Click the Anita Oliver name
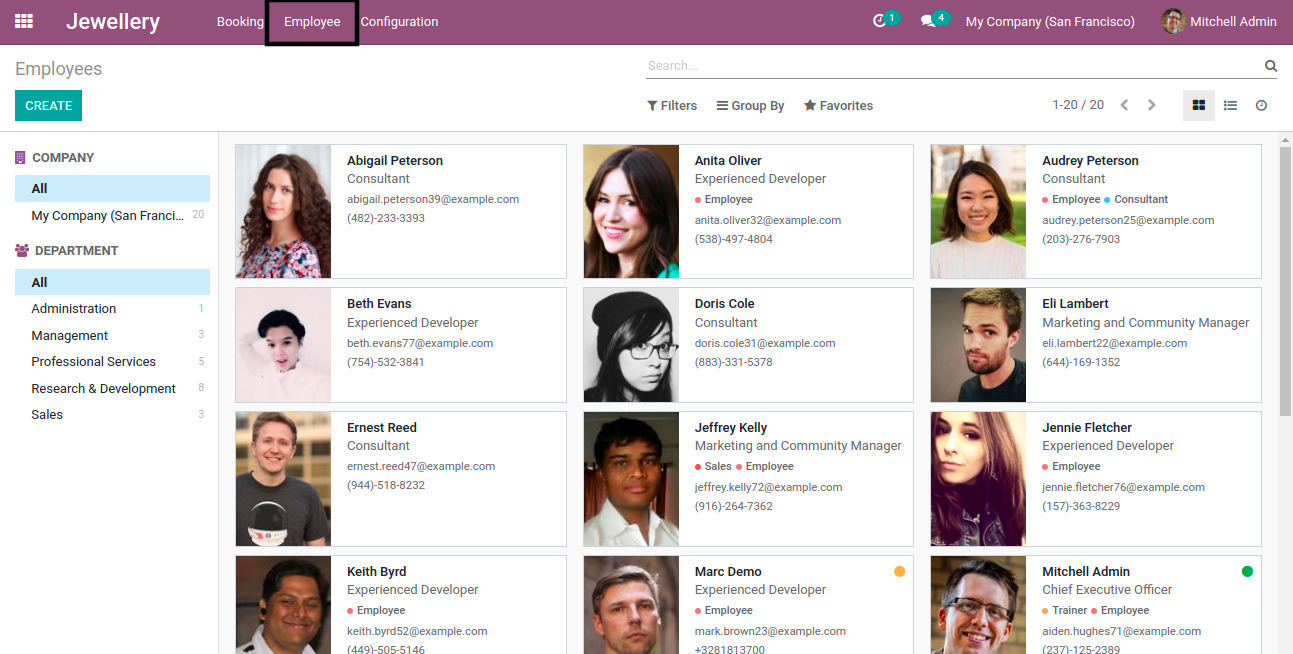The height and width of the screenshot is (654, 1293). point(728,160)
